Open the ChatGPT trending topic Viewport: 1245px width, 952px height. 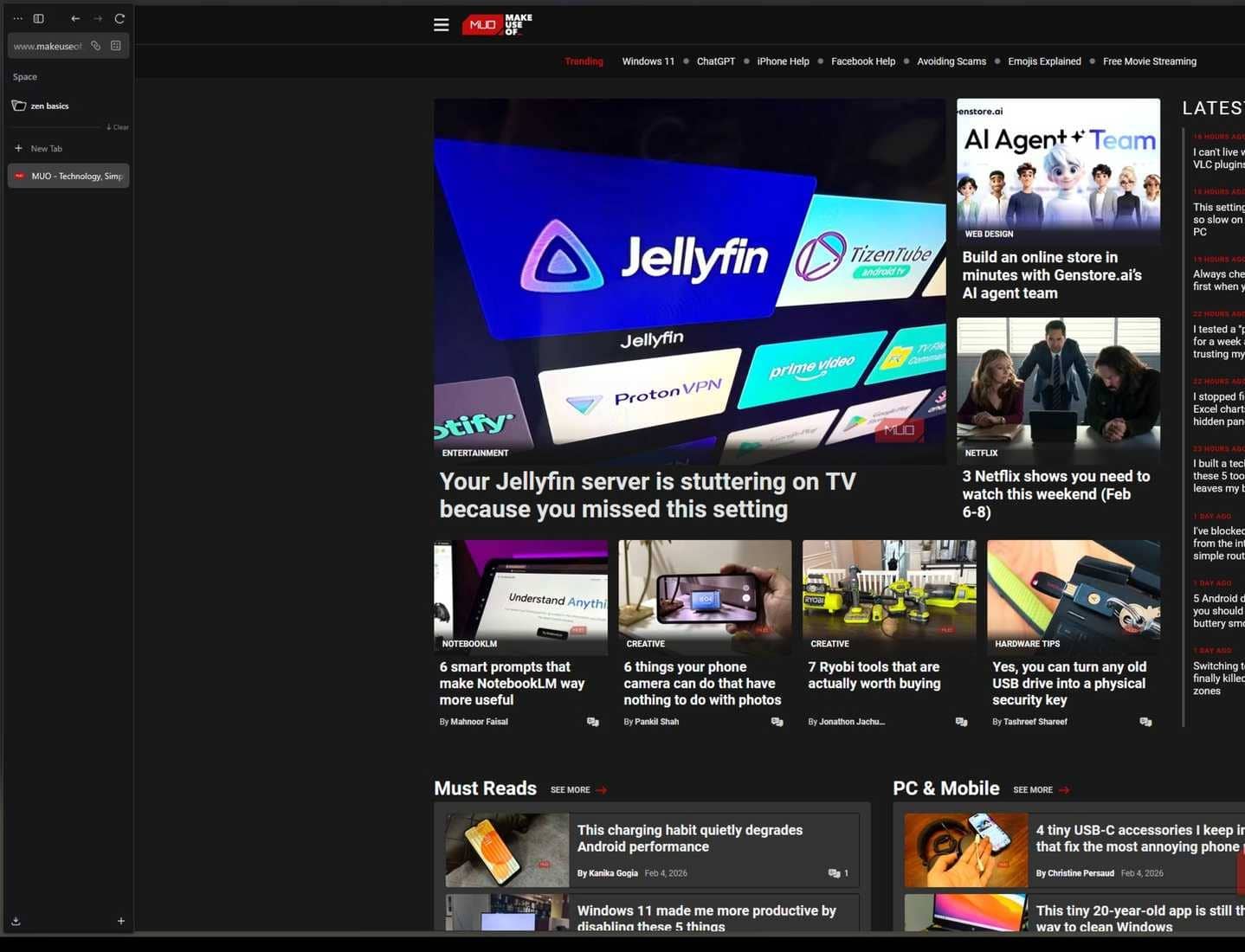(716, 61)
